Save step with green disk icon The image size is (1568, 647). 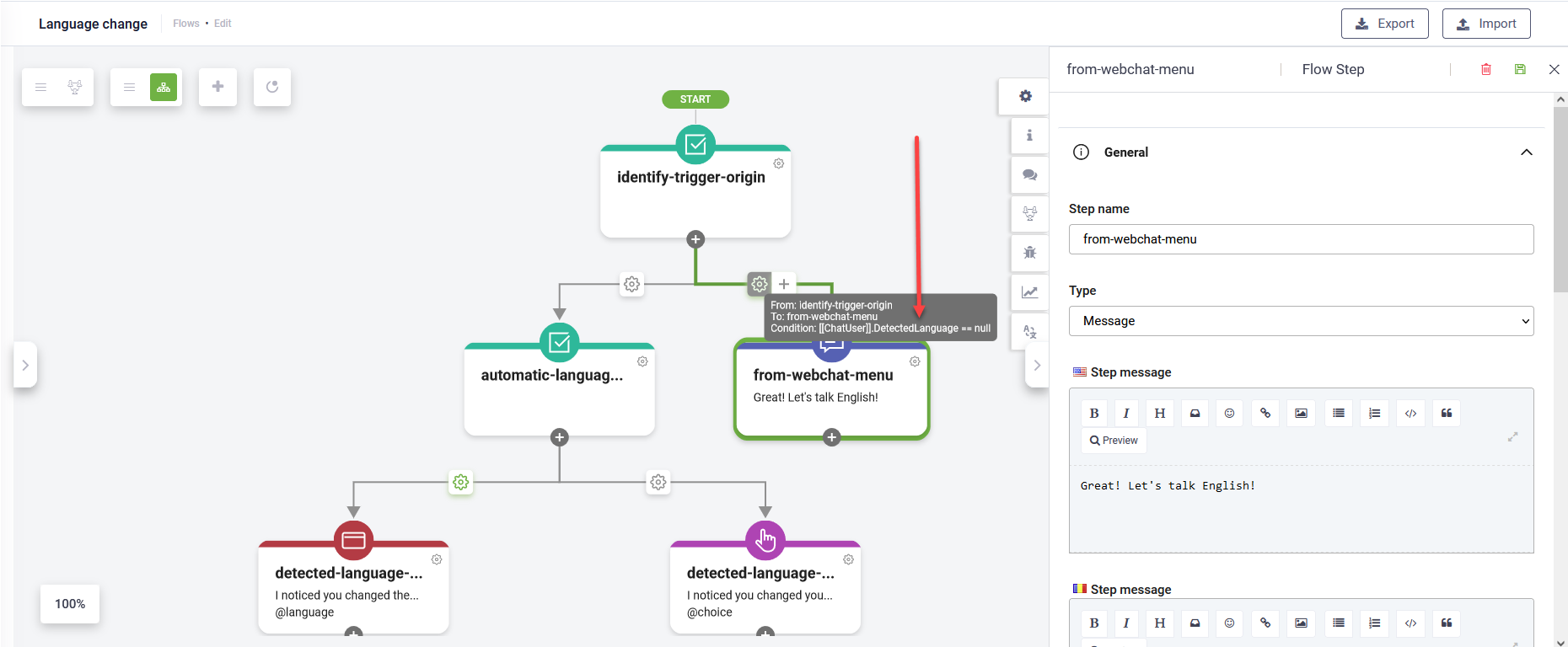coord(1520,69)
